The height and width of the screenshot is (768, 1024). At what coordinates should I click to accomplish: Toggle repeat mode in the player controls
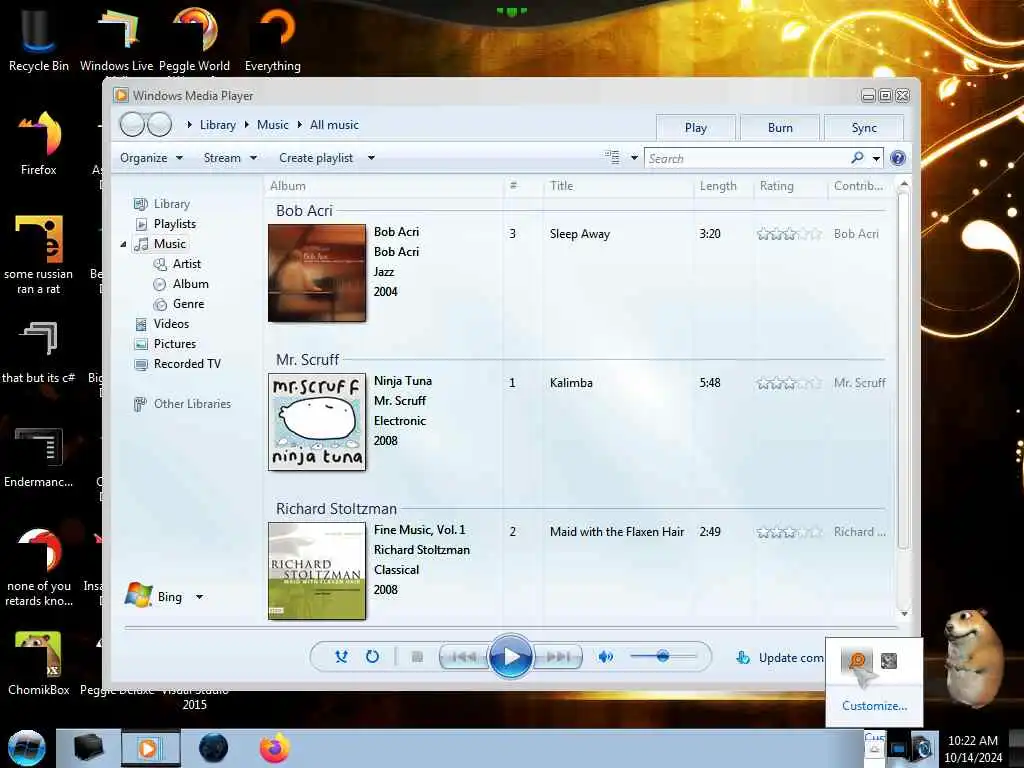click(x=372, y=656)
